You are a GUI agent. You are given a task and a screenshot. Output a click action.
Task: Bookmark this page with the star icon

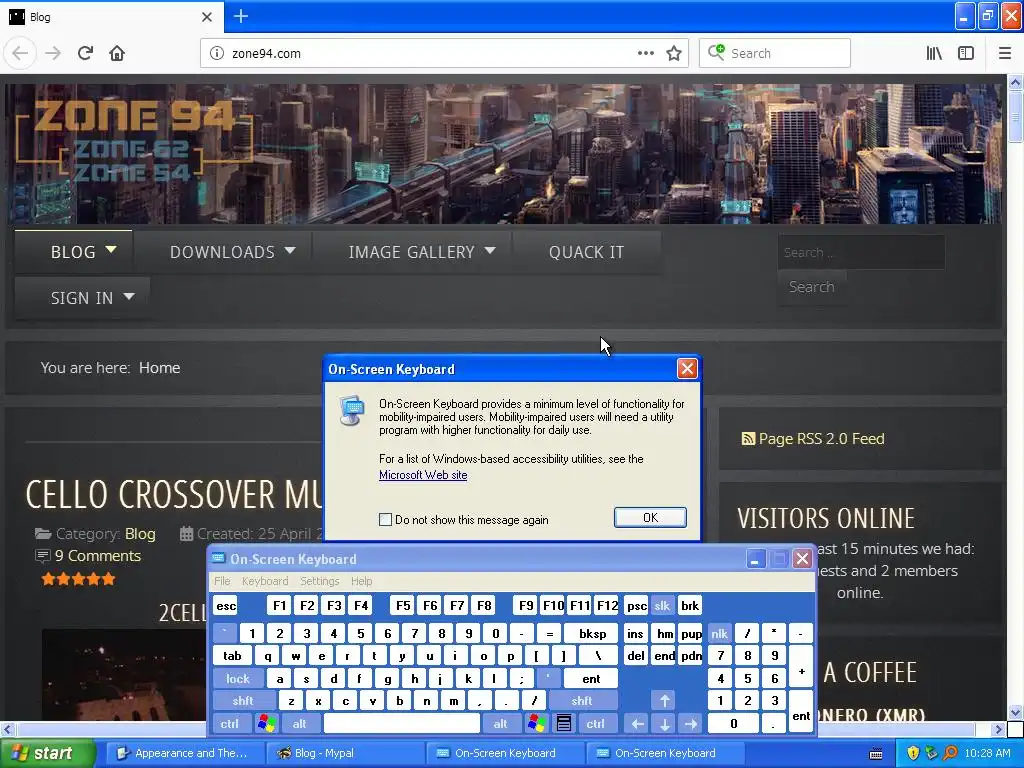674,53
